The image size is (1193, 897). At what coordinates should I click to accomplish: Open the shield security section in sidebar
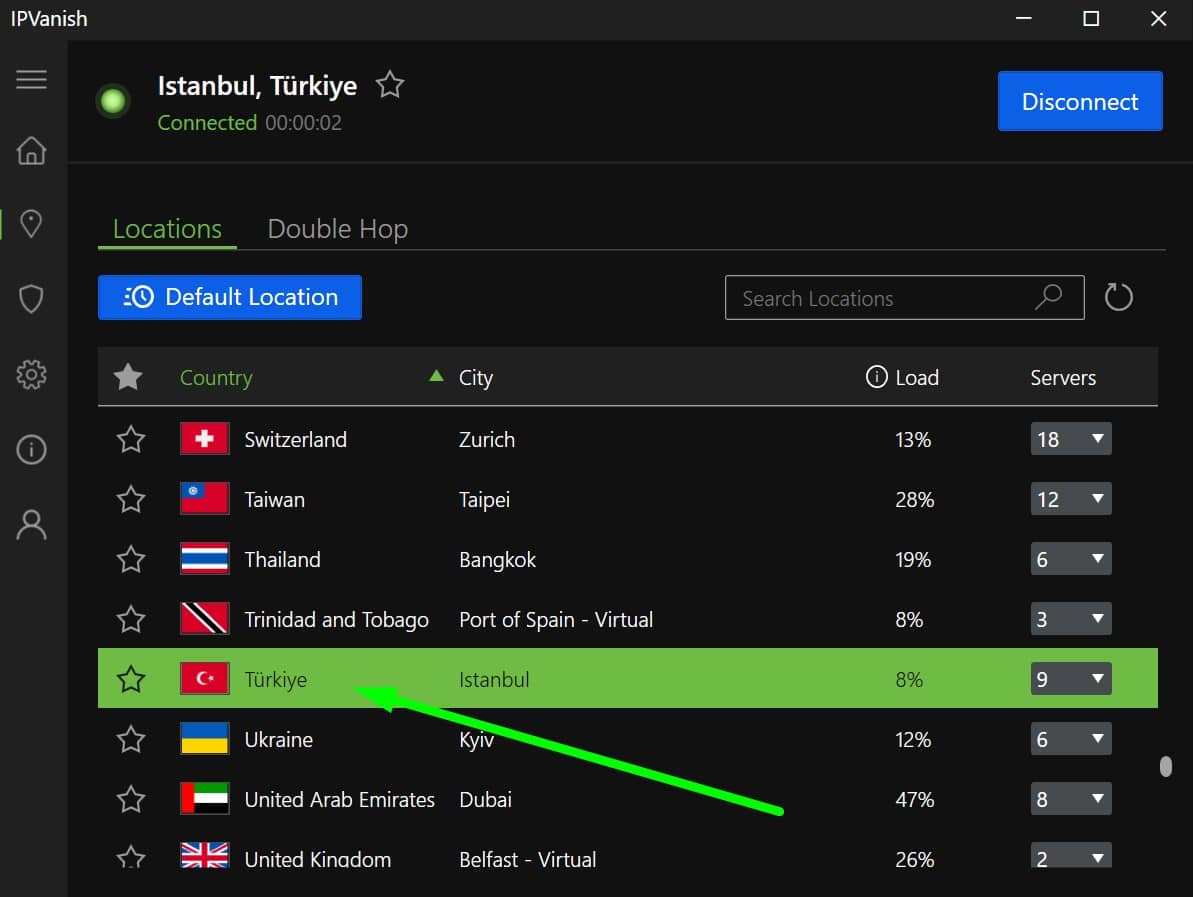click(x=31, y=299)
